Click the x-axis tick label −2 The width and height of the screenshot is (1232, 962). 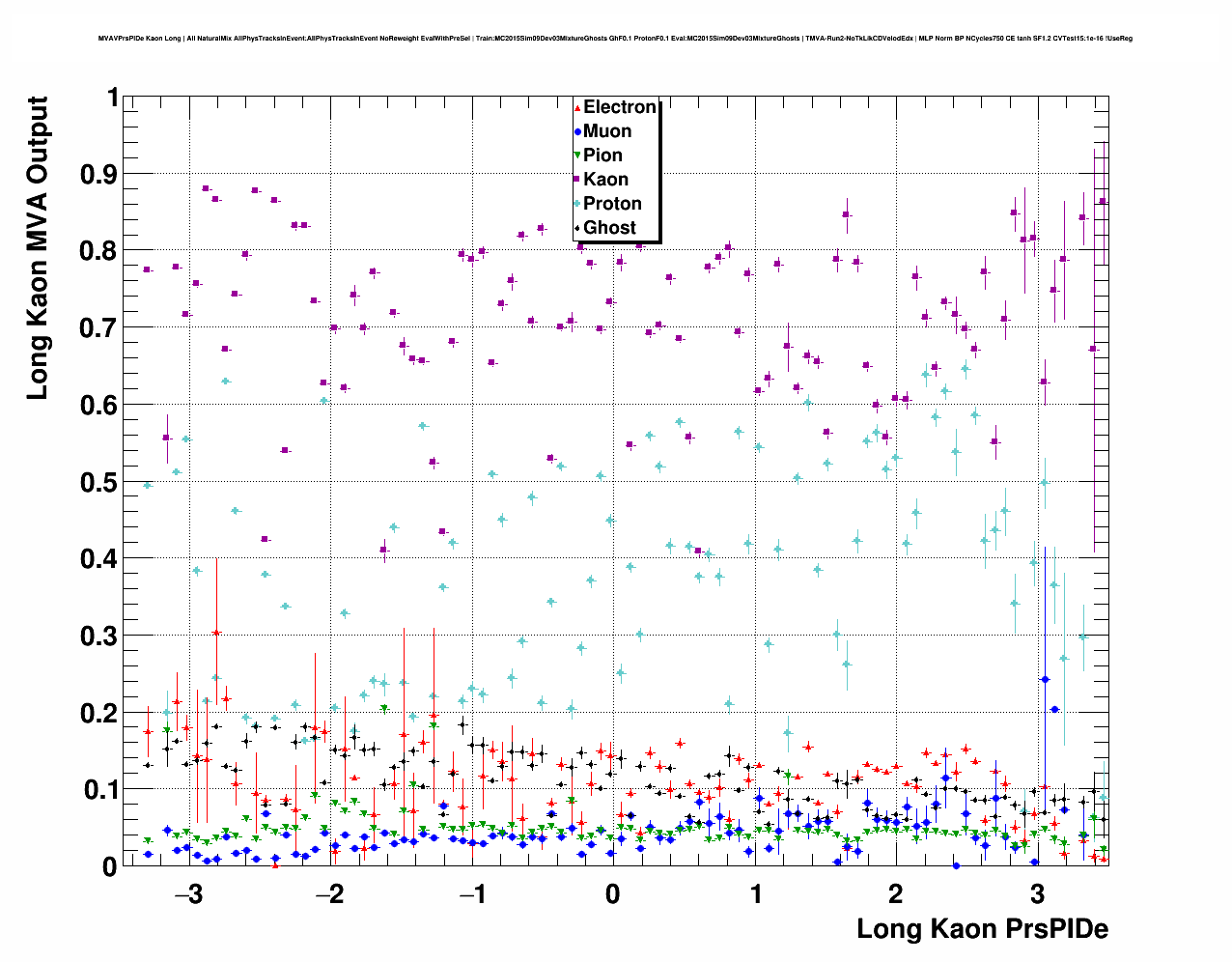[330, 893]
